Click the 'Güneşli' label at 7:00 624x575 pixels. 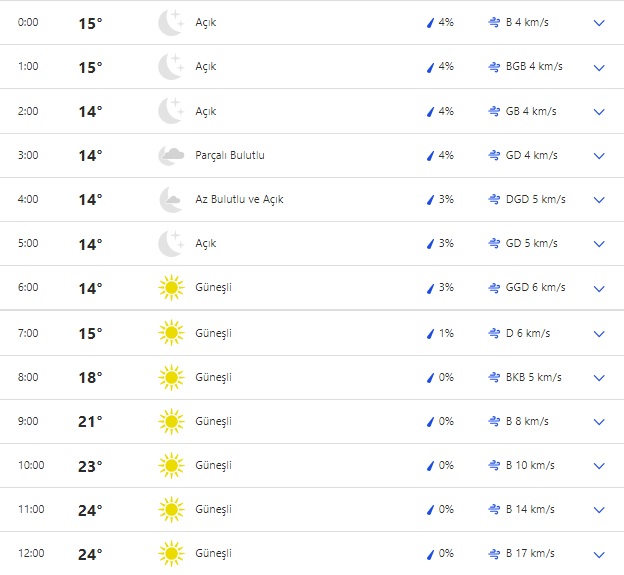point(213,333)
